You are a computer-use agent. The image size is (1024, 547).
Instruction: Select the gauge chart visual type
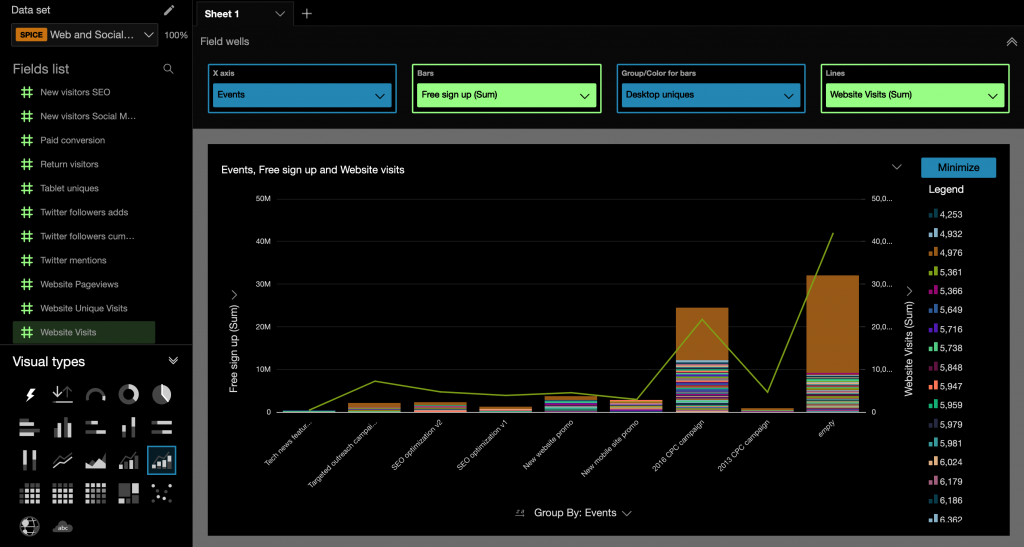95,395
